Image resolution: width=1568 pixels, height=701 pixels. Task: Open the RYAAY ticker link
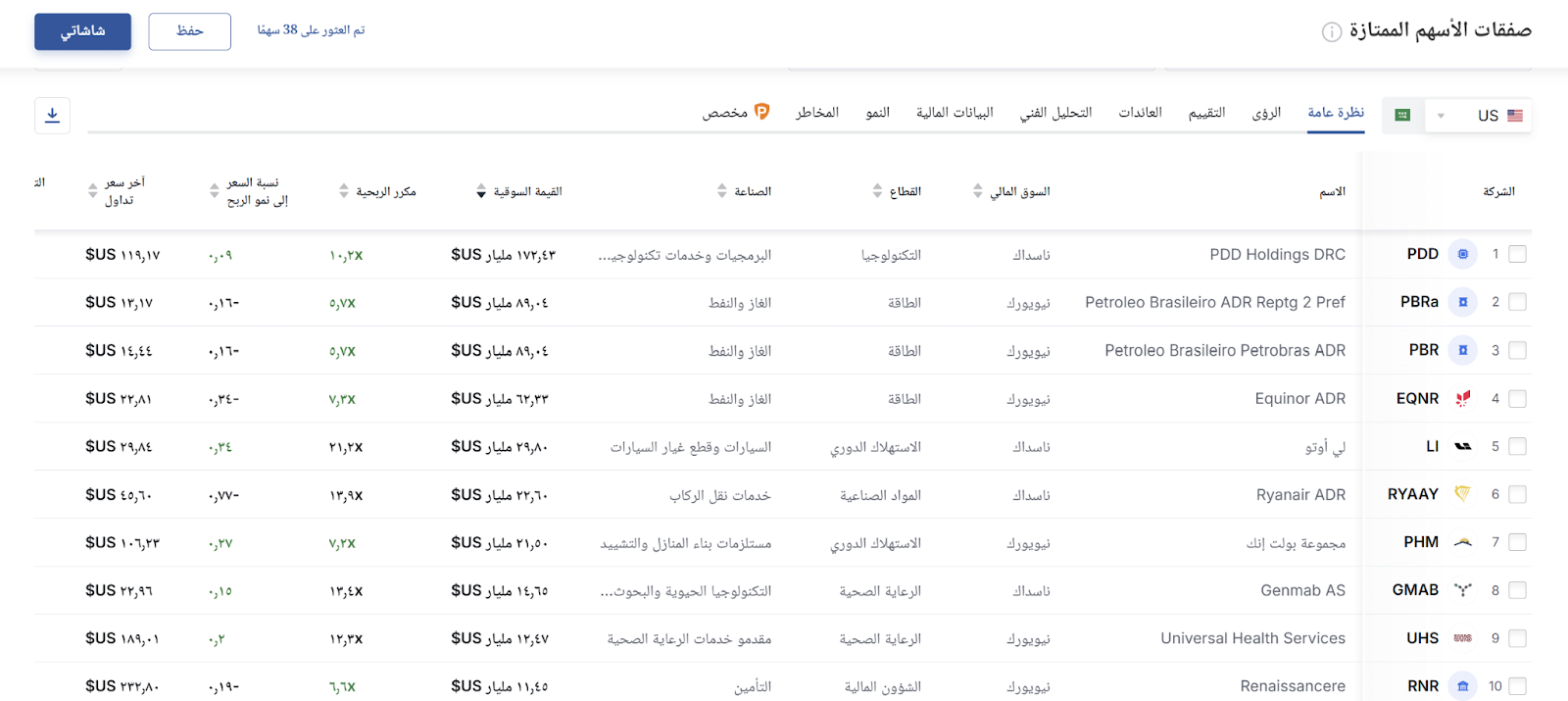click(1413, 495)
